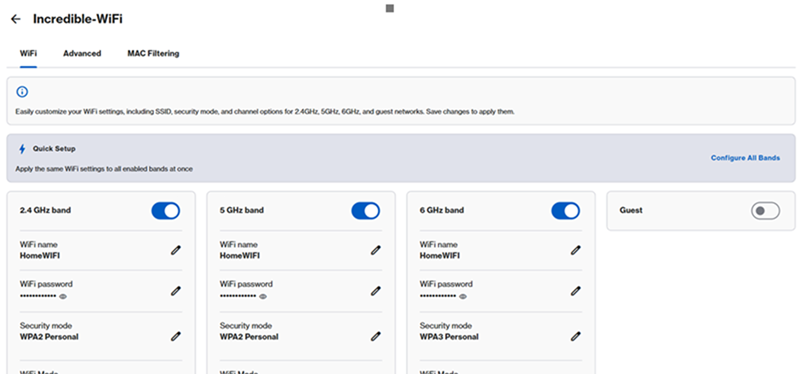Click the 5 GHz band heading
The image size is (800, 374).
click(242, 210)
